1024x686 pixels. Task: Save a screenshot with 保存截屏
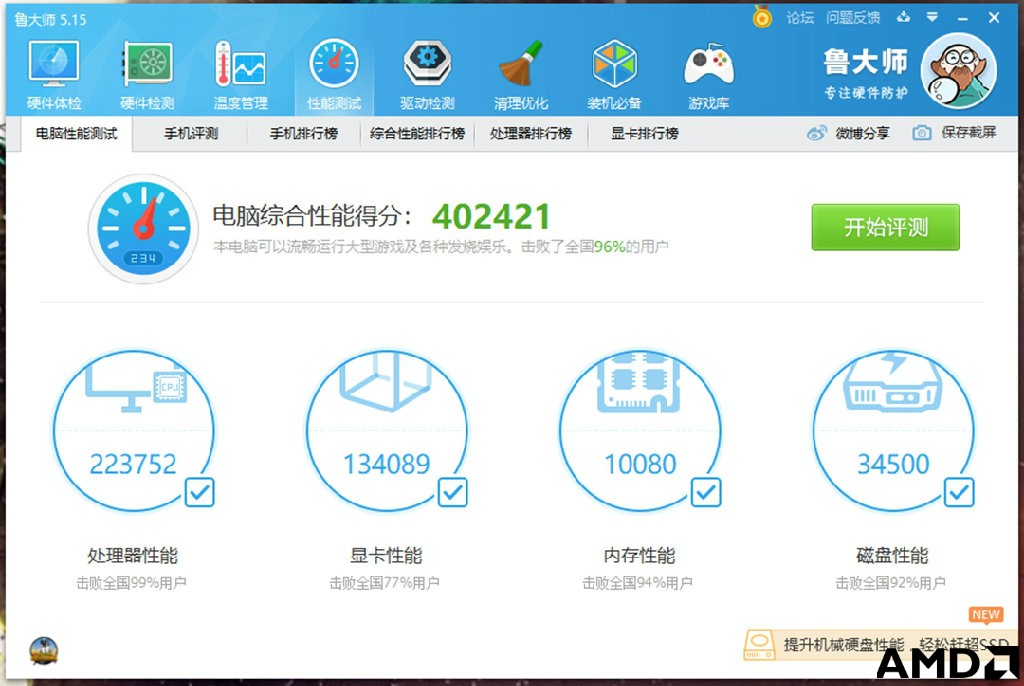pyautogui.click(x=954, y=133)
